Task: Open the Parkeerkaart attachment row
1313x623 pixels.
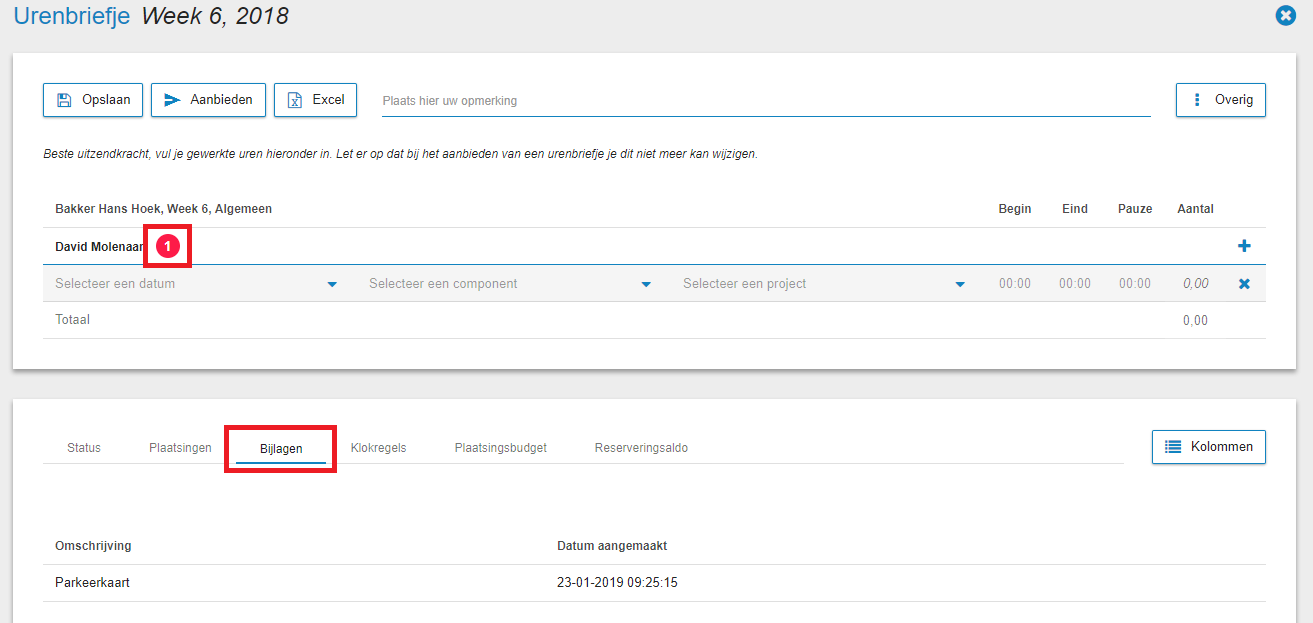Action: (x=93, y=583)
